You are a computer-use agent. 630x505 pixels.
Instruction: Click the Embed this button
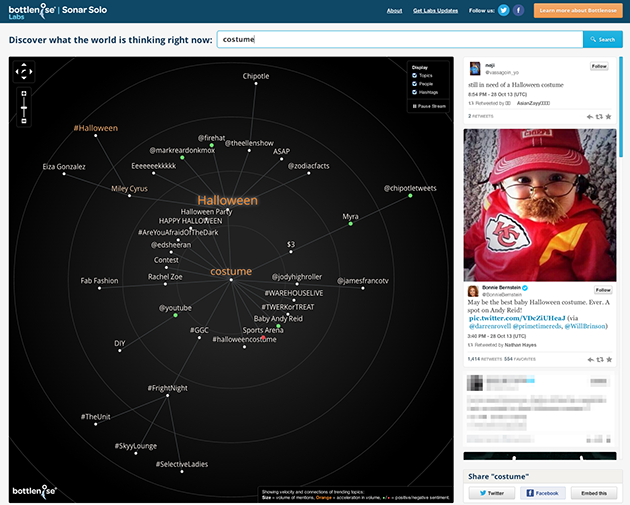click(x=594, y=493)
